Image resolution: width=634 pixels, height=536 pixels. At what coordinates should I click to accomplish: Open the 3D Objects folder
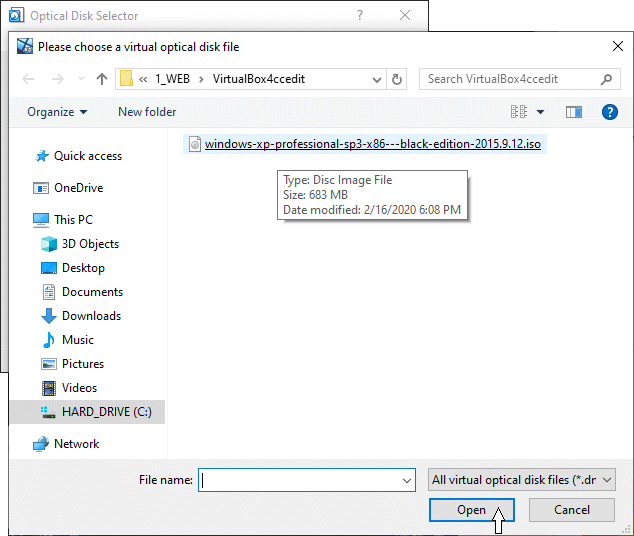tap(90, 244)
